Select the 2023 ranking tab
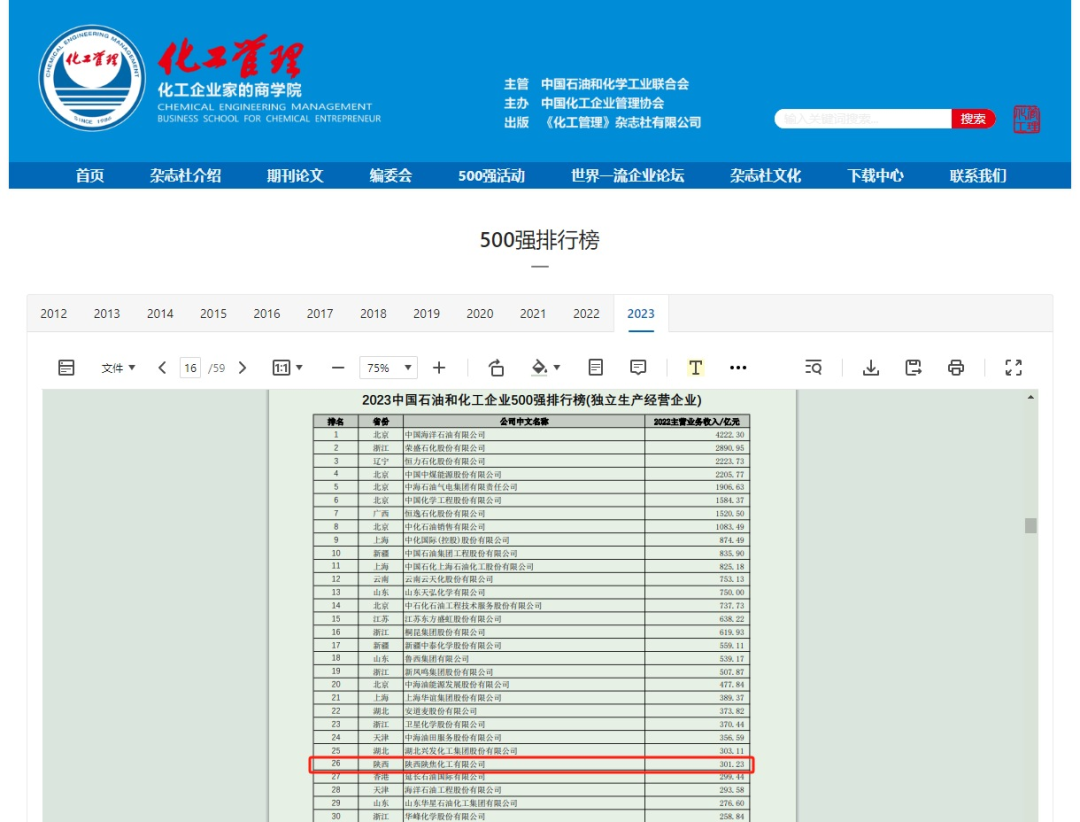Viewport: 1080px width, 822px height. tap(641, 314)
